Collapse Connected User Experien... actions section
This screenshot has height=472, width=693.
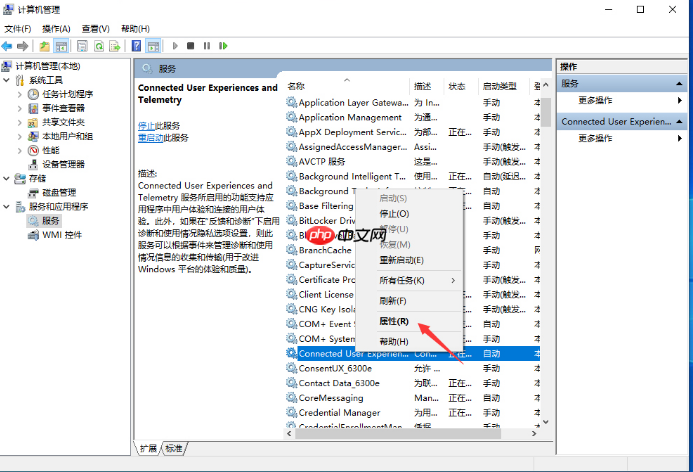679,122
